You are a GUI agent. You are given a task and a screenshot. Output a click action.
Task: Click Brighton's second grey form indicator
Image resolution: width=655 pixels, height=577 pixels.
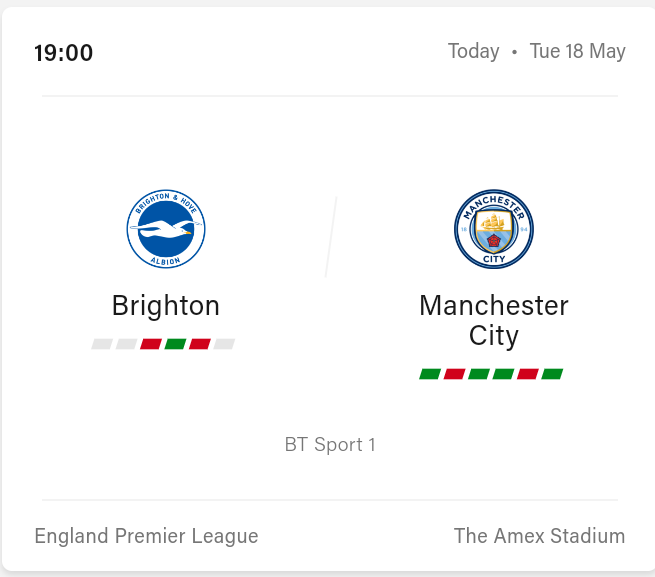[126, 344]
